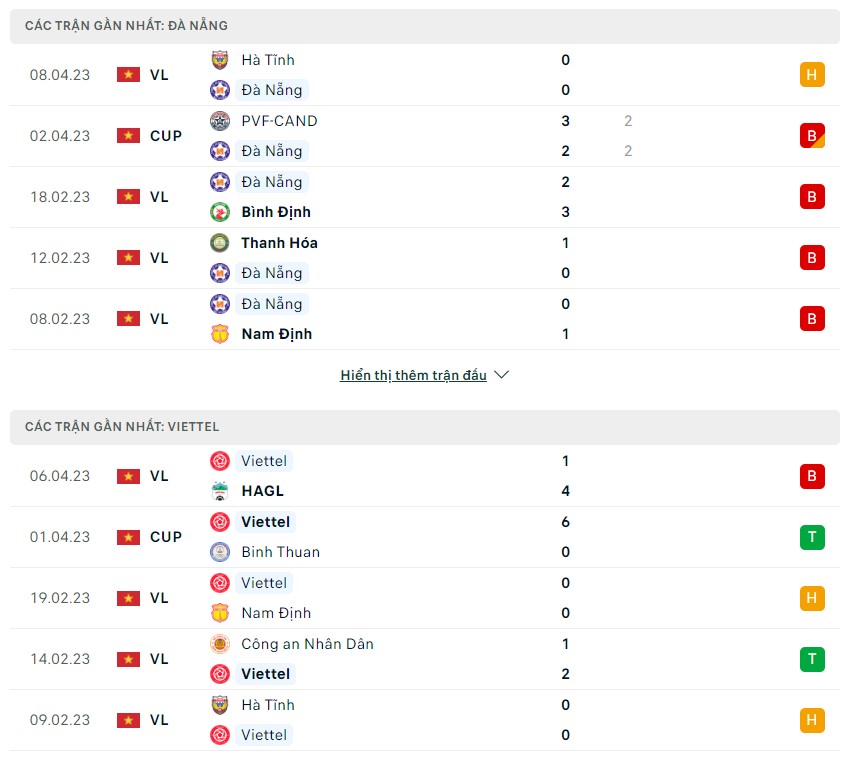
Task: Click the Bình Định team crest
Action: (220, 212)
